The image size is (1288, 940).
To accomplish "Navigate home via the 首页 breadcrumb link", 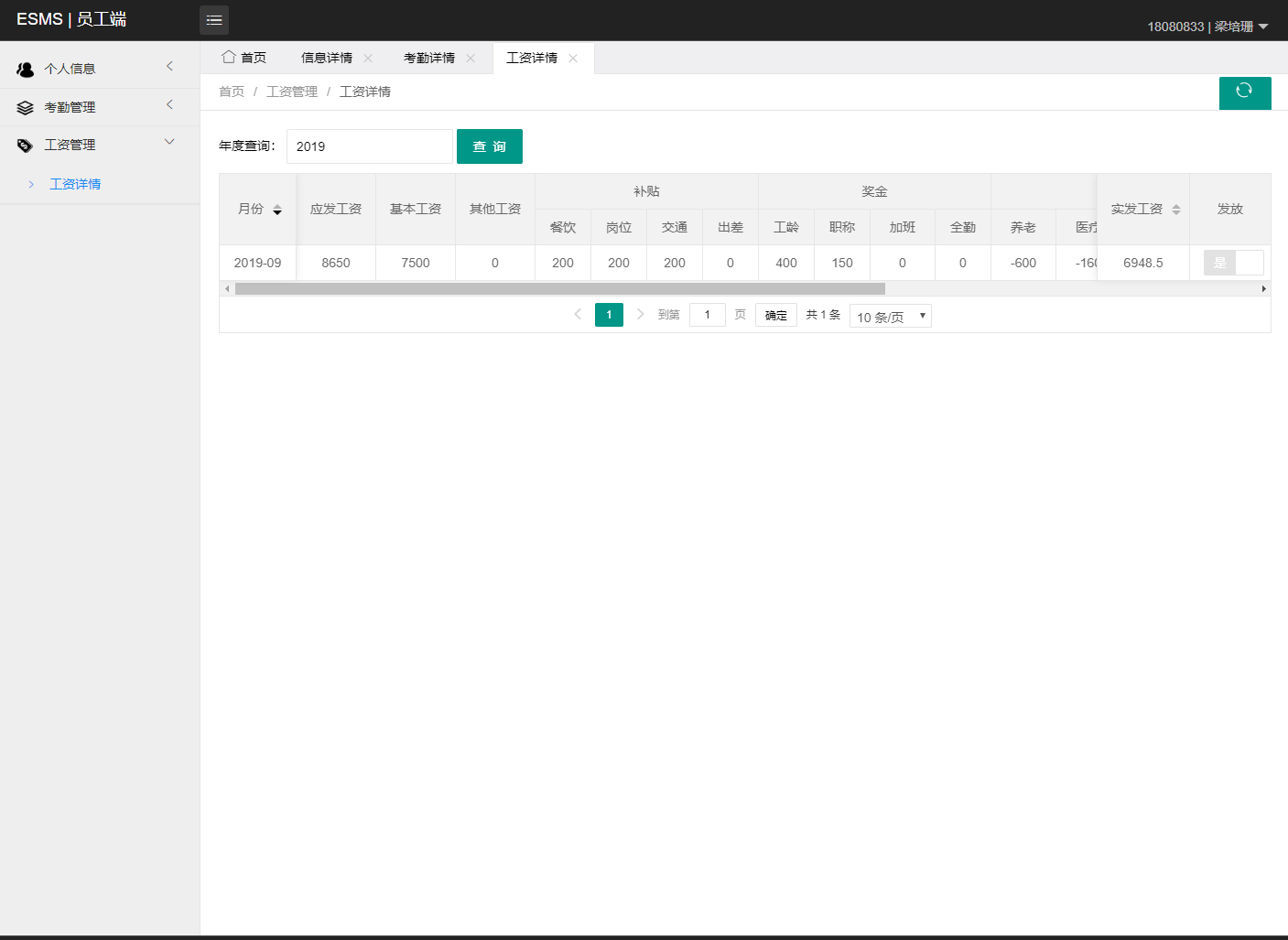I will point(231,91).
